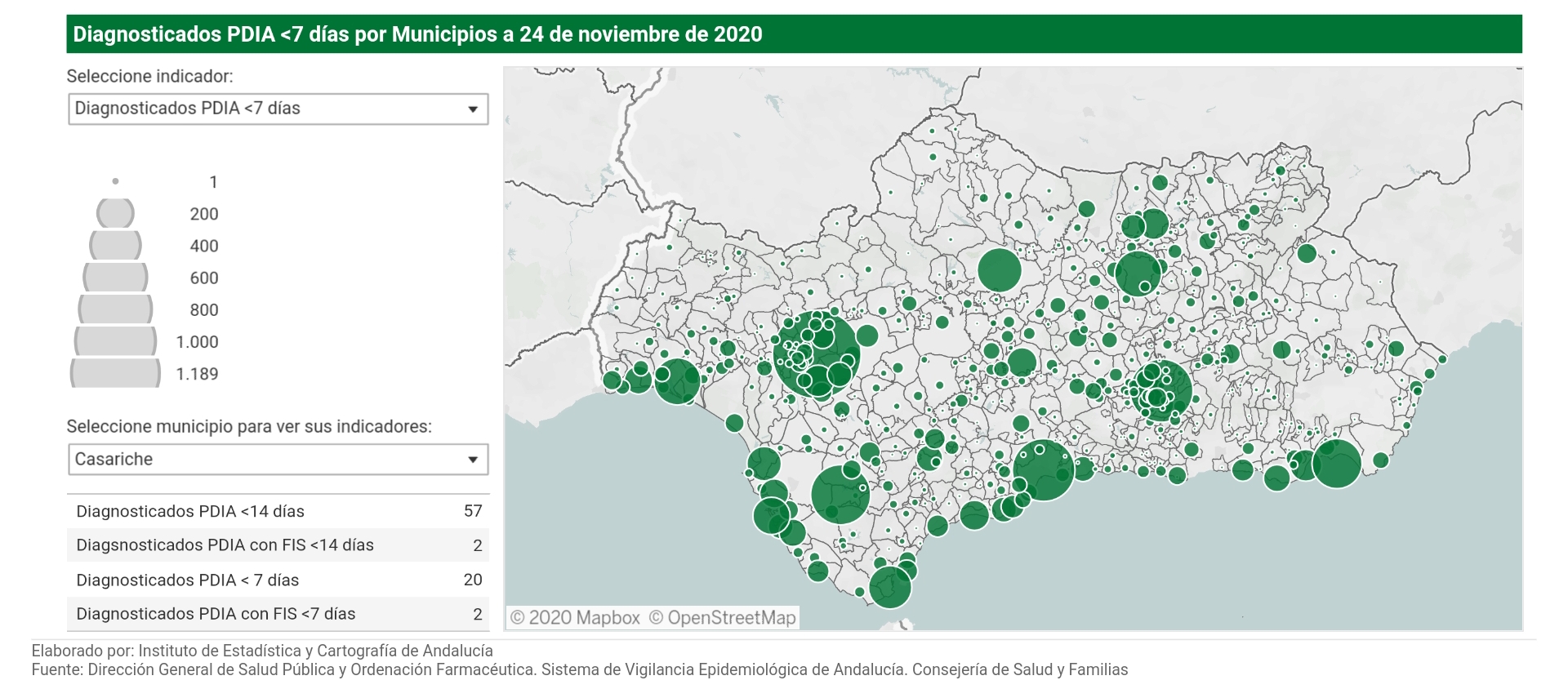Select the 200 size legend circle
The width and height of the screenshot is (1568, 698).
pos(115,213)
